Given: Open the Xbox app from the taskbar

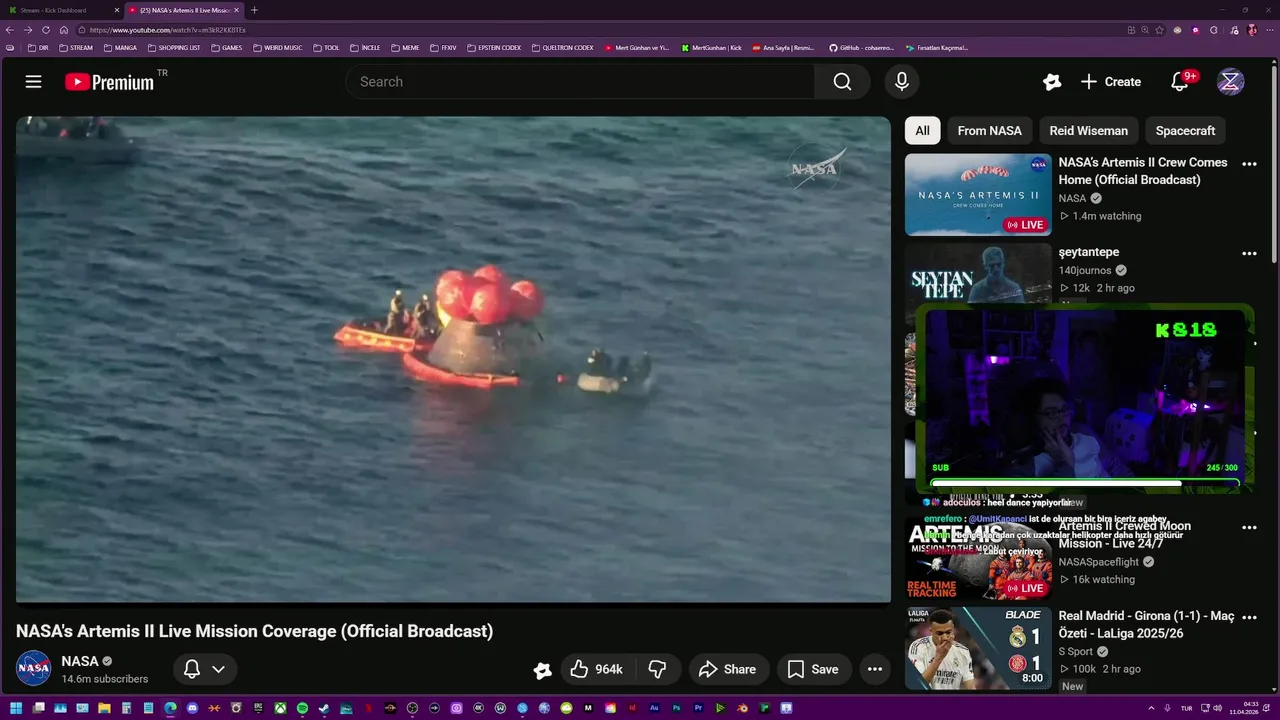Looking at the screenshot, I should [280, 709].
